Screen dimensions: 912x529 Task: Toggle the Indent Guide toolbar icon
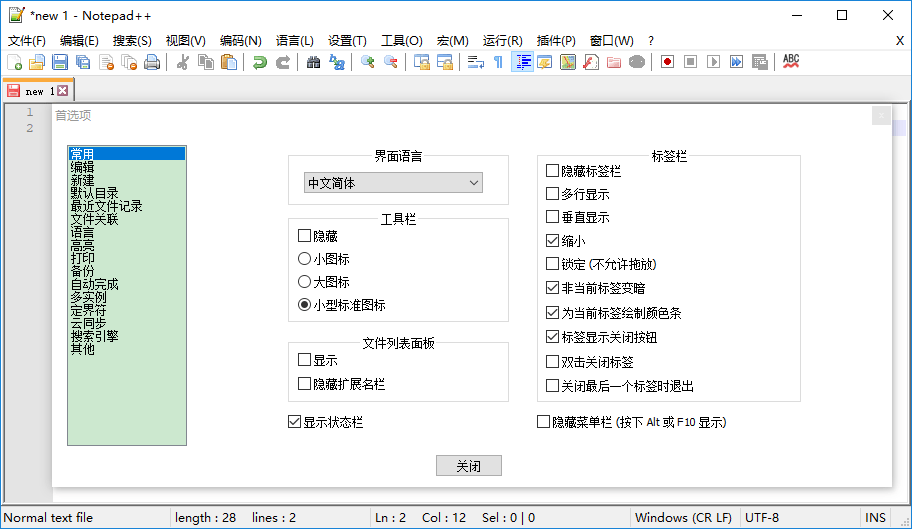[x=522, y=62]
